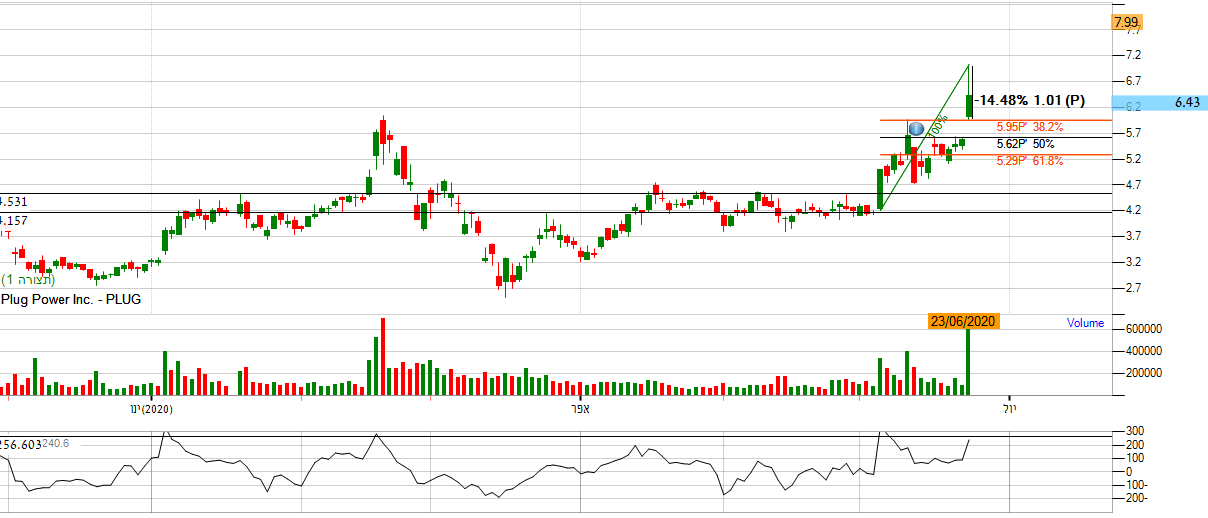Click the אפר month label on time axis

point(580,409)
